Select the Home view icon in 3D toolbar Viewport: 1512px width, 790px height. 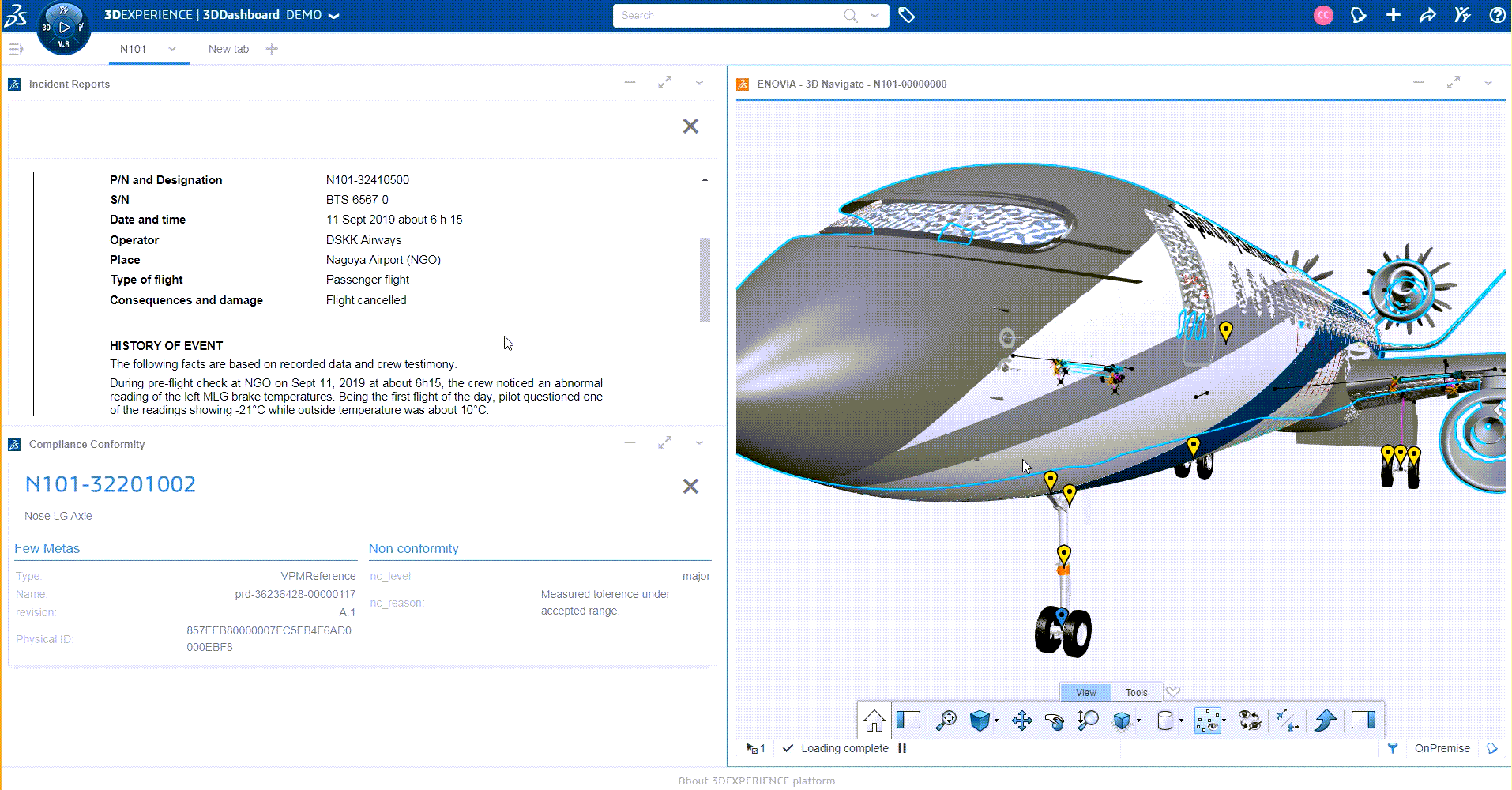click(x=874, y=720)
